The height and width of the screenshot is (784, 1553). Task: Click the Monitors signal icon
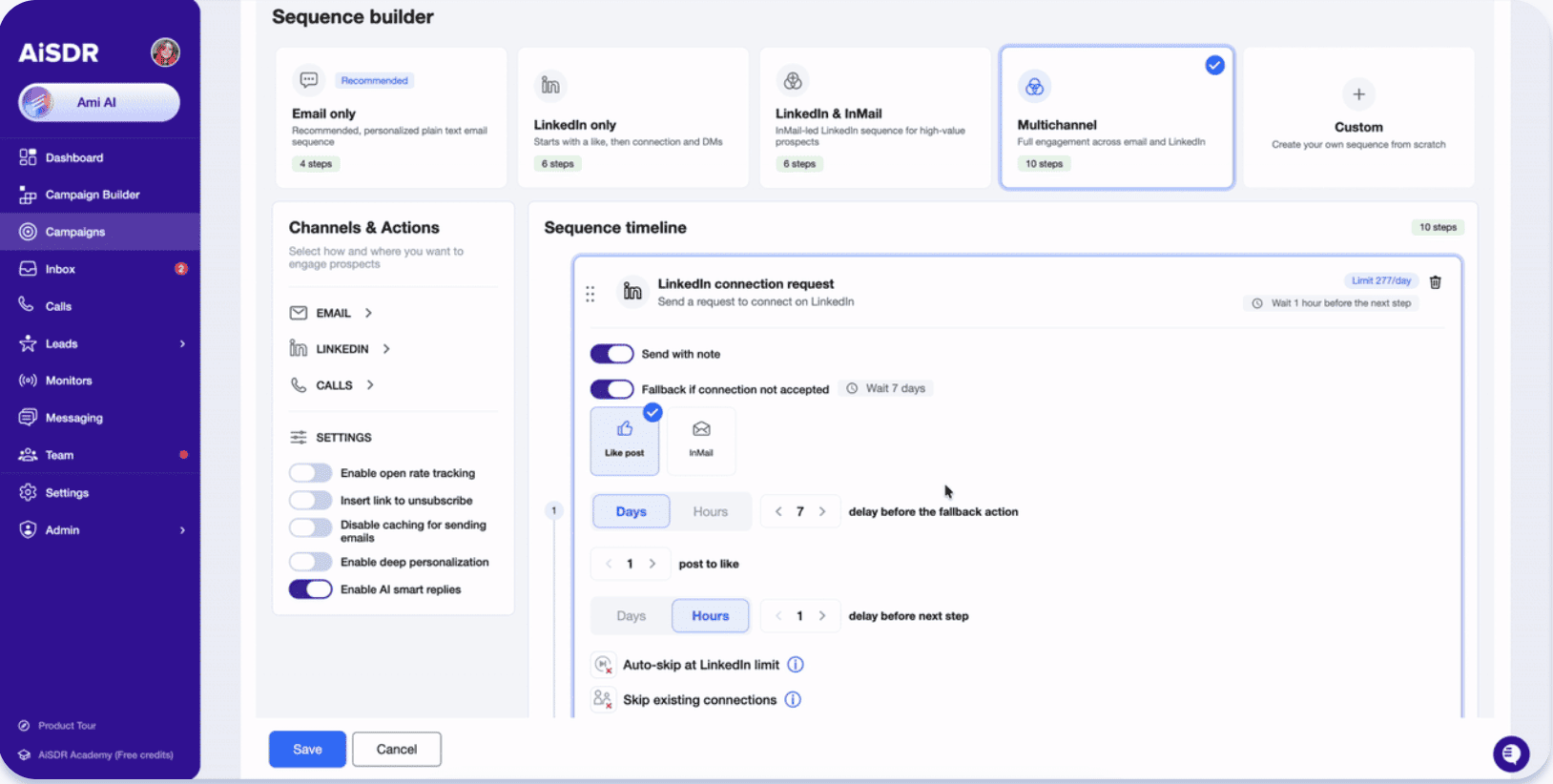pos(28,381)
